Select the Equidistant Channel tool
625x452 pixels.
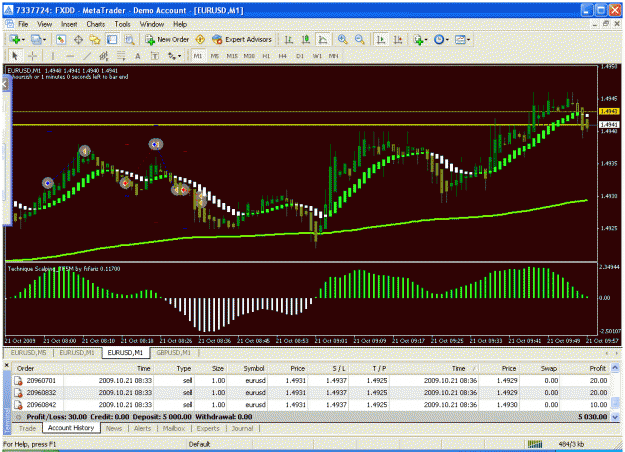click(104, 56)
